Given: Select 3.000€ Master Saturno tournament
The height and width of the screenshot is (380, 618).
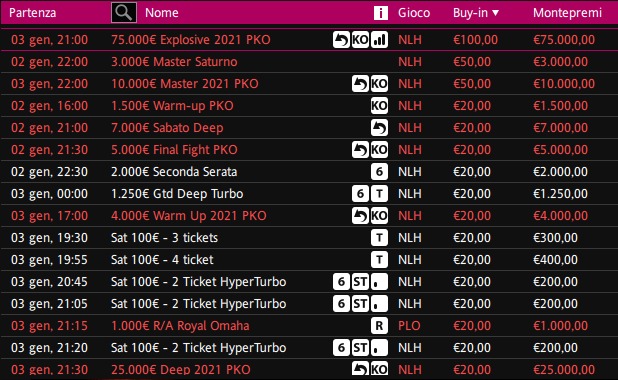Looking at the screenshot, I should pos(174,61).
